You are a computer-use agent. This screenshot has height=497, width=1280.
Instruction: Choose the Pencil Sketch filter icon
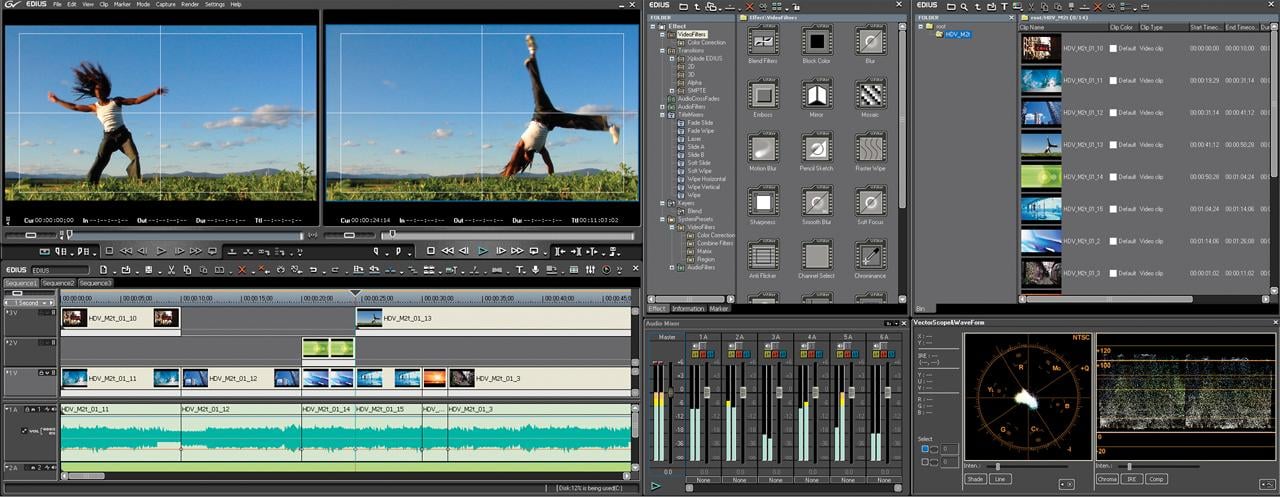click(817, 149)
